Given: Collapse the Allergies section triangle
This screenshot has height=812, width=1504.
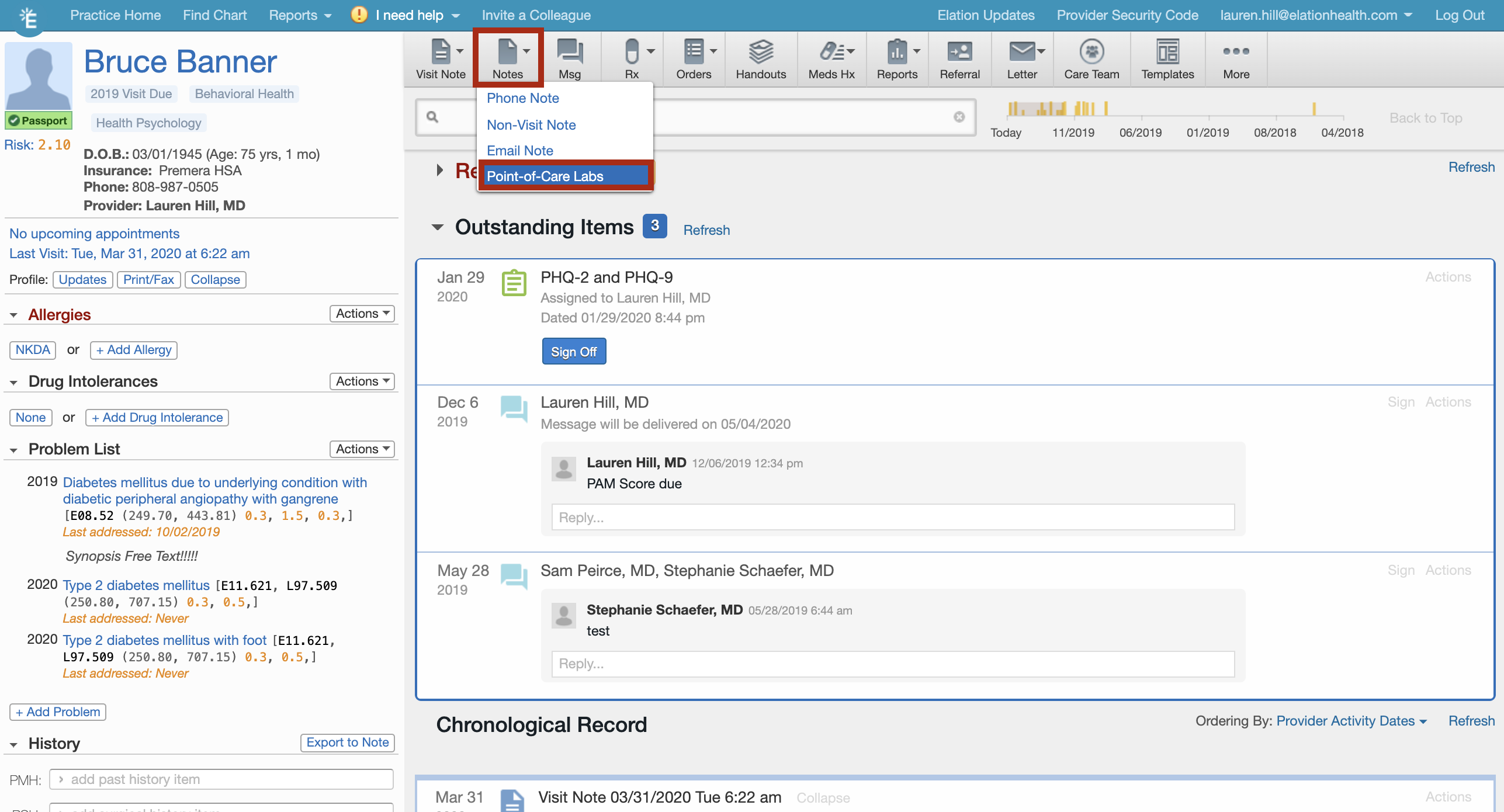Looking at the screenshot, I should point(13,315).
